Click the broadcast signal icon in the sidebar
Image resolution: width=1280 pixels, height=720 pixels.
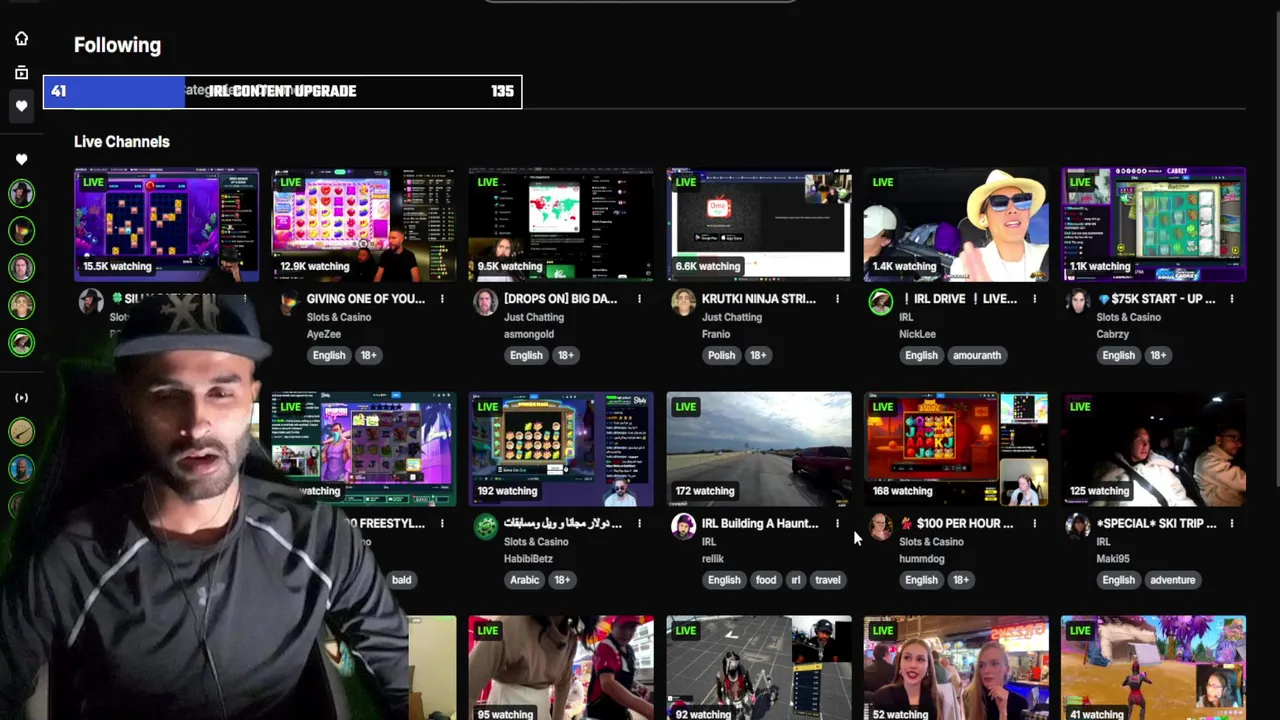21,398
